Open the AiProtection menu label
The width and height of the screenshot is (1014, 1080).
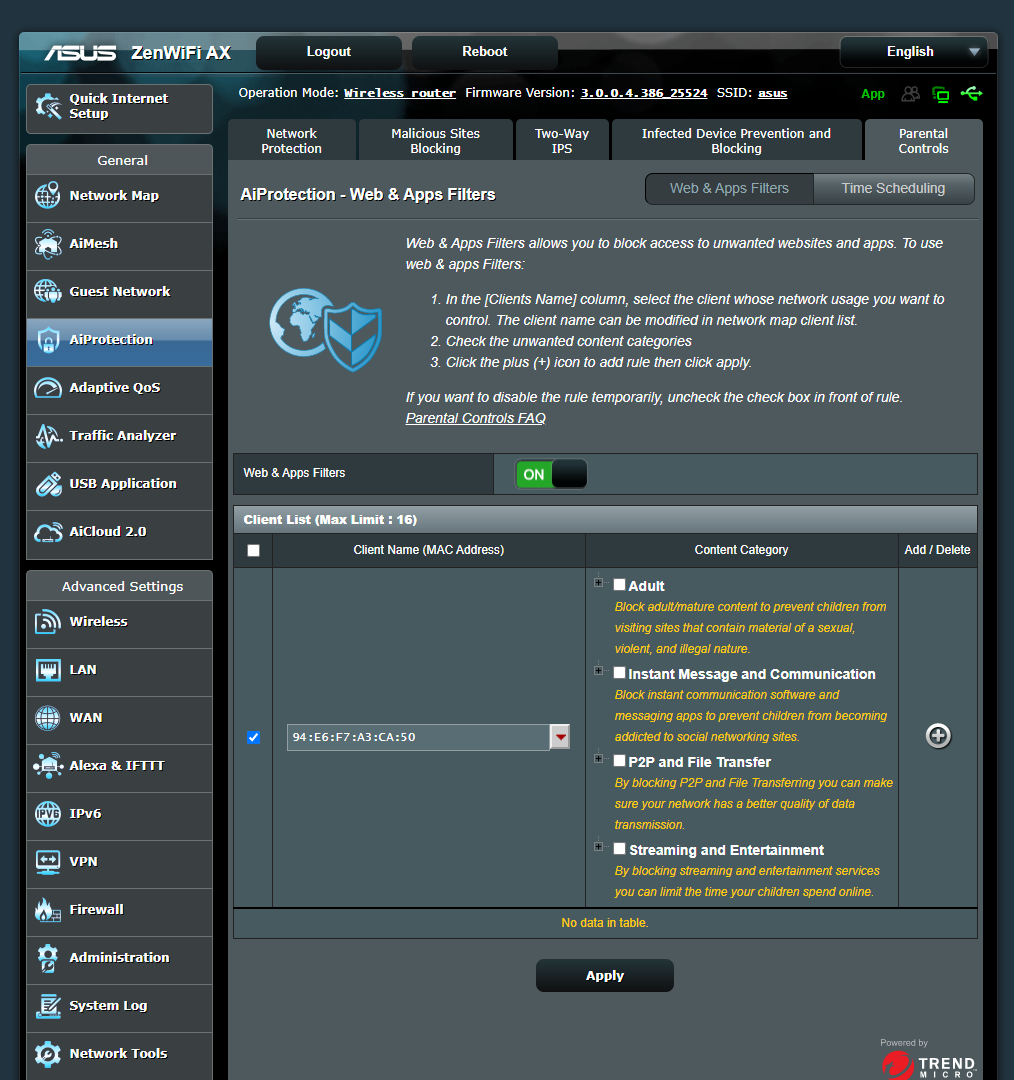point(111,340)
